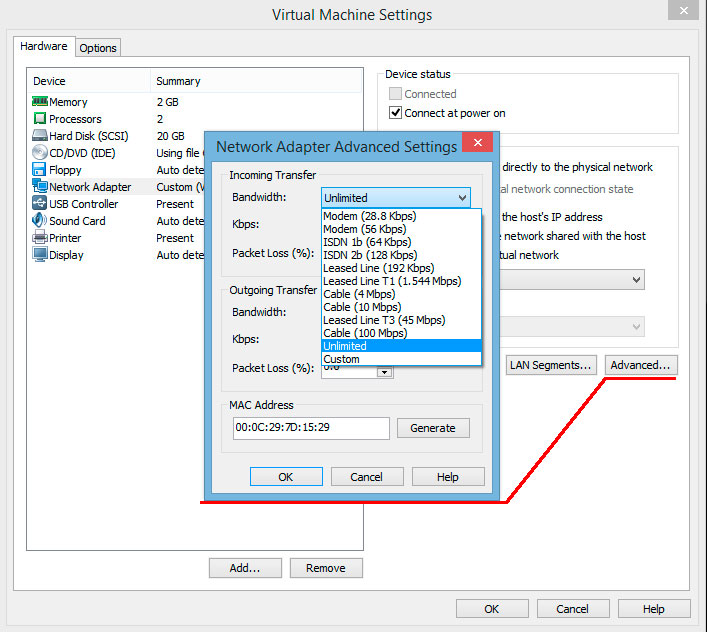This screenshot has width=707, height=632.
Task: Click the Memory summary value 2 GB
Action: click(168, 102)
